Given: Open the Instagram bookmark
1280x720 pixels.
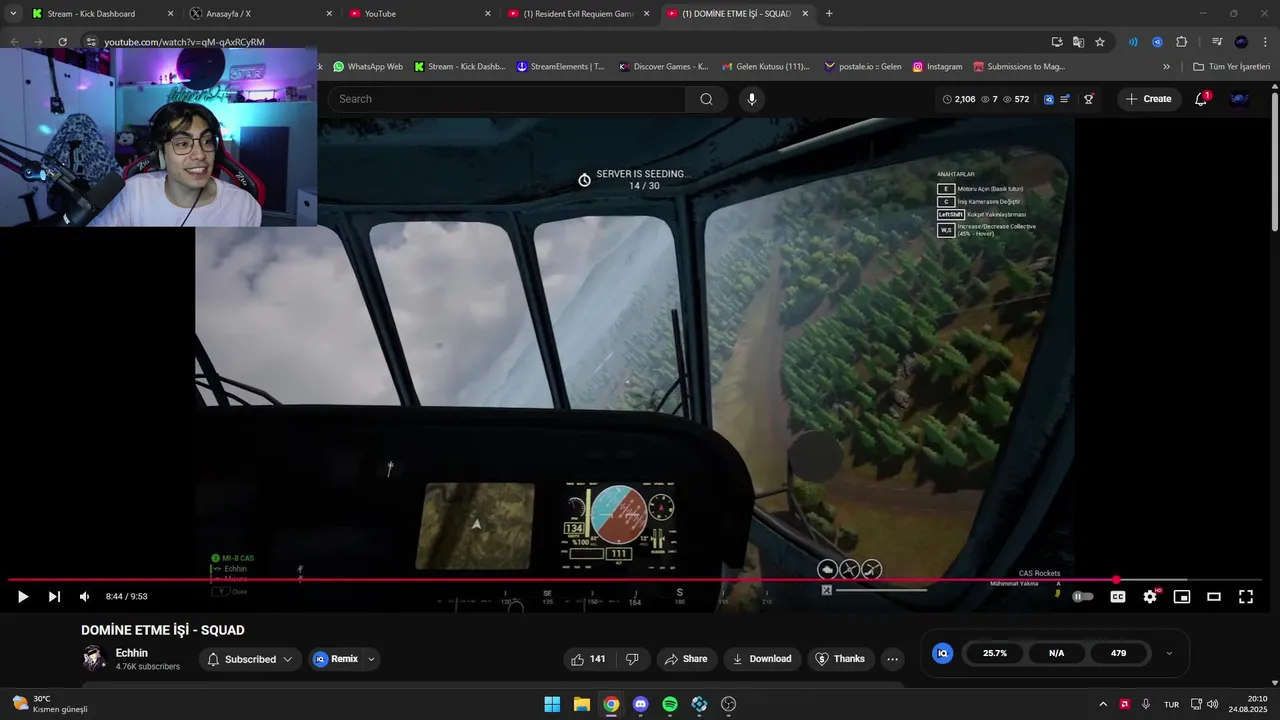Looking at the screenshot, I should pos(937,67).
